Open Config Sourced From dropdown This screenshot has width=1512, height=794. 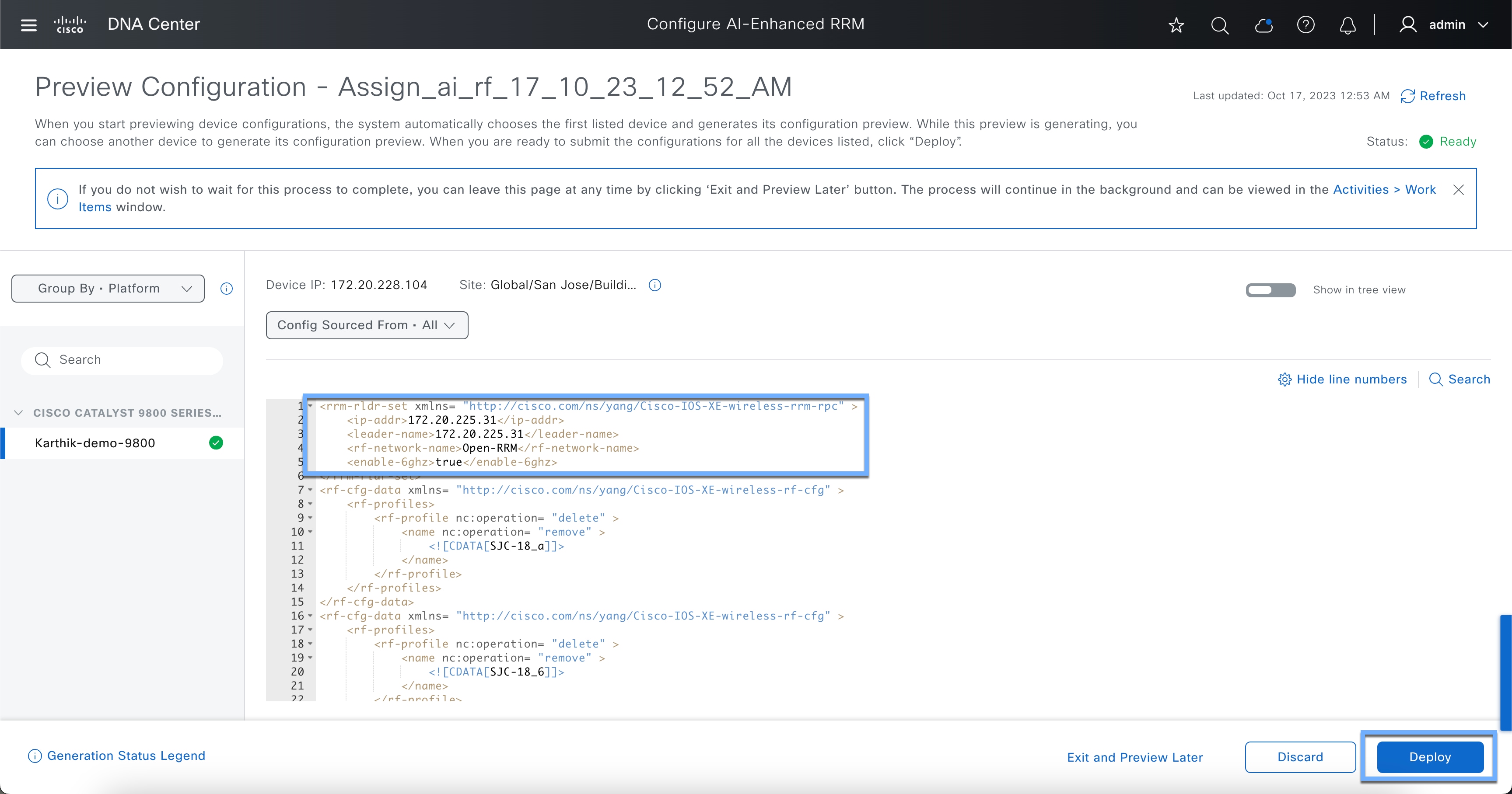point(367,325)
